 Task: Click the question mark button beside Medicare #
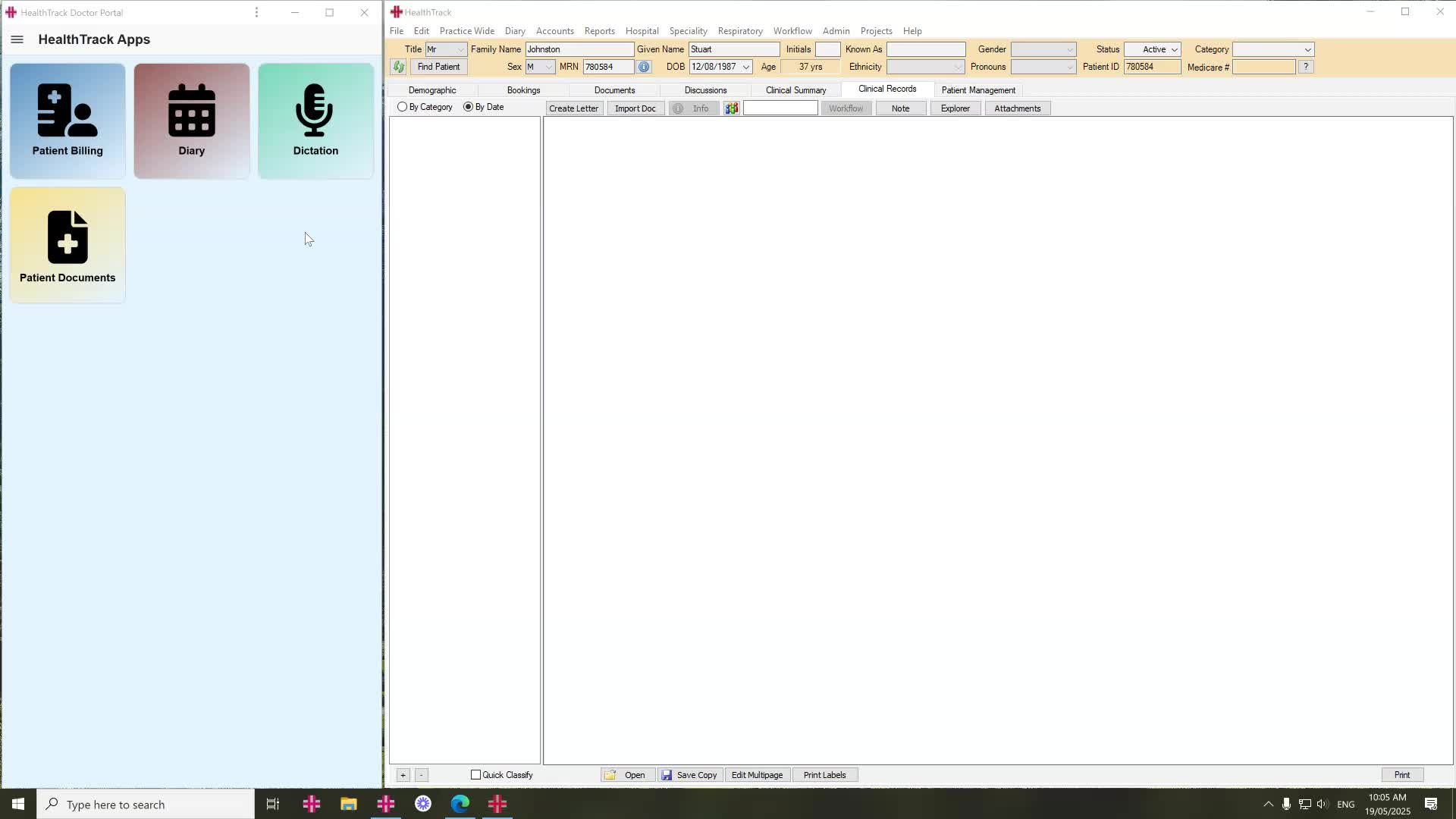tap(1306, 67)
